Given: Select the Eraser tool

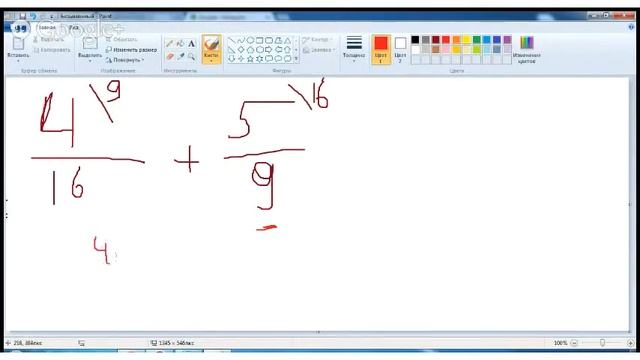Looking at the screenshot, I should coord(169,56).
